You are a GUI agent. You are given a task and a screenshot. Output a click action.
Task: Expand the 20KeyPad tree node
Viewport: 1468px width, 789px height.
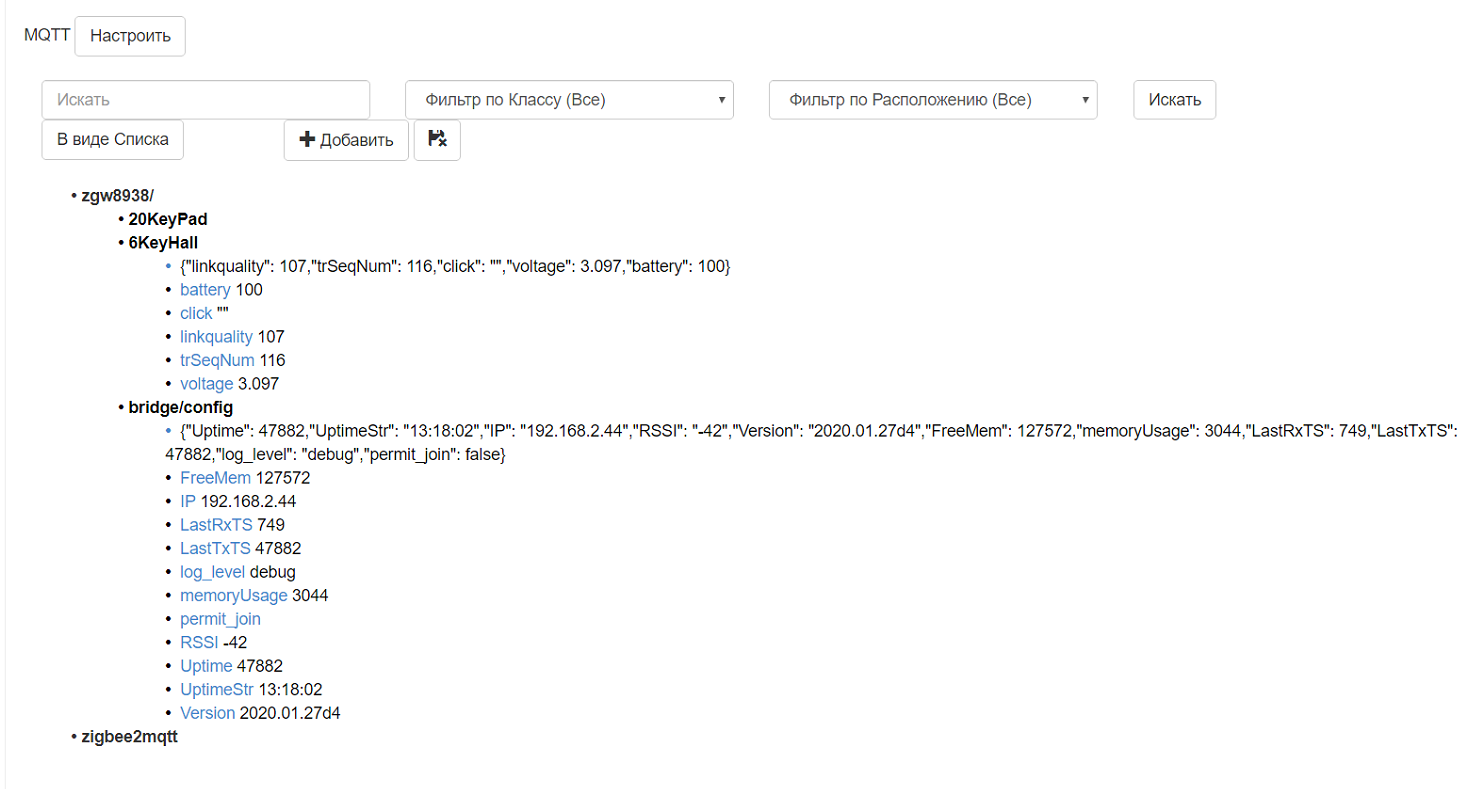point(168,218)
